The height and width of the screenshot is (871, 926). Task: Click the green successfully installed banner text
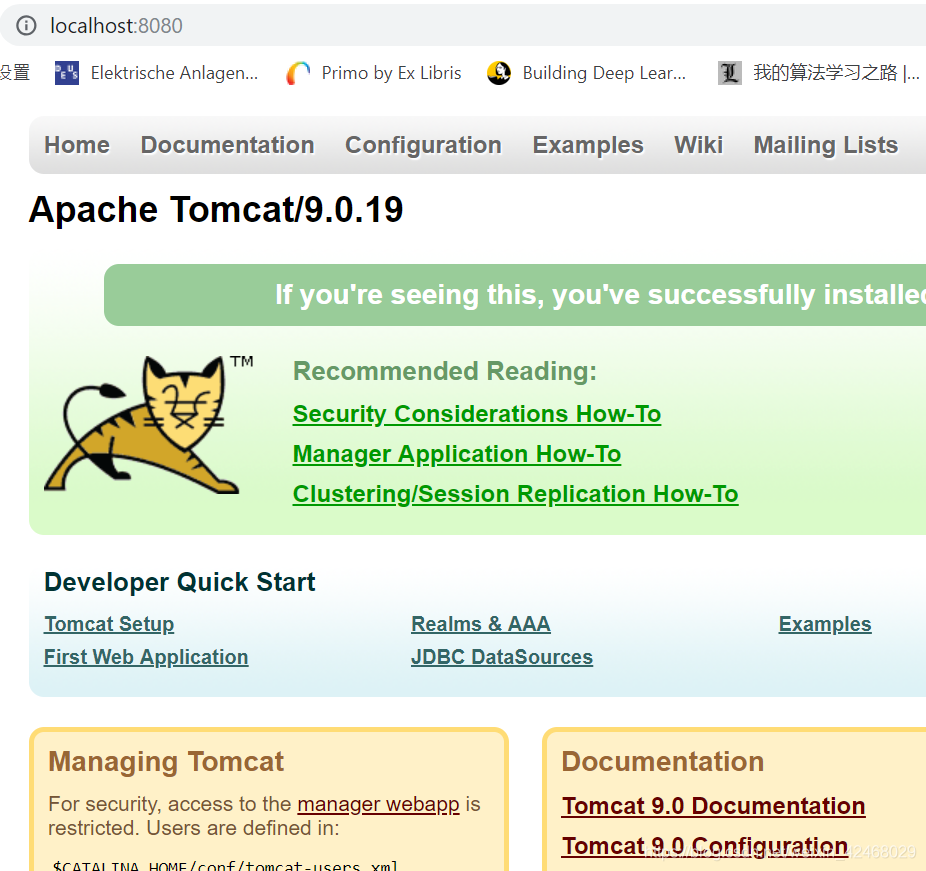pyautogui.click(x=600, y=295)
